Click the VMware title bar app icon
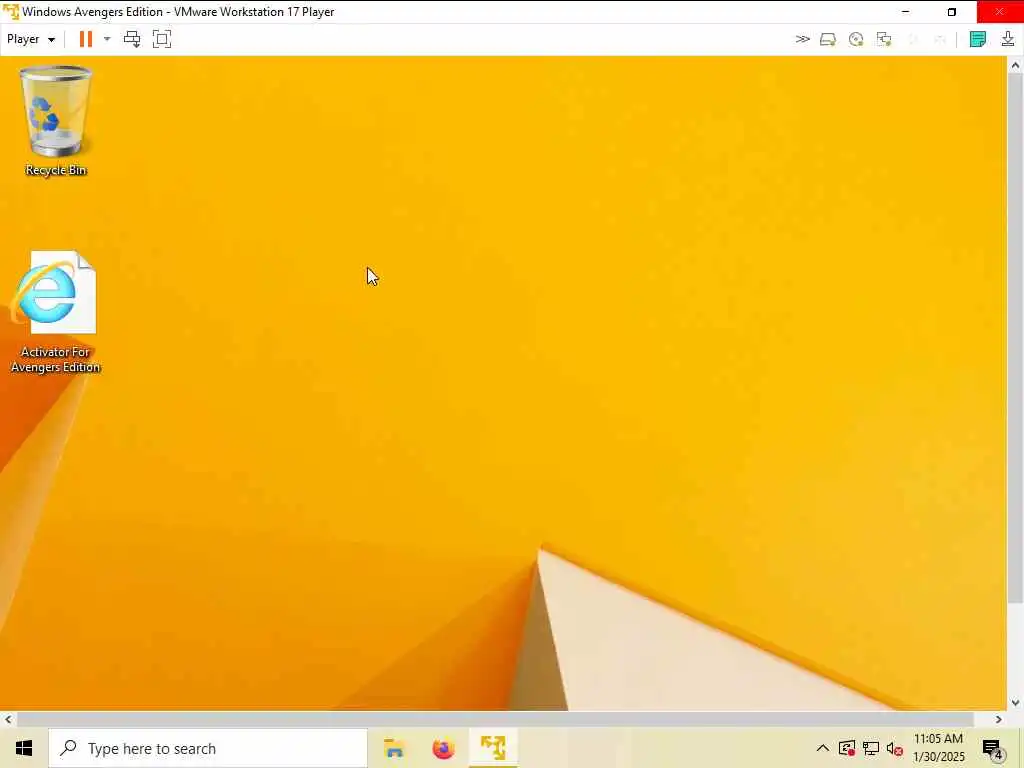This screenshot has height=768, width=1024. 10,12
